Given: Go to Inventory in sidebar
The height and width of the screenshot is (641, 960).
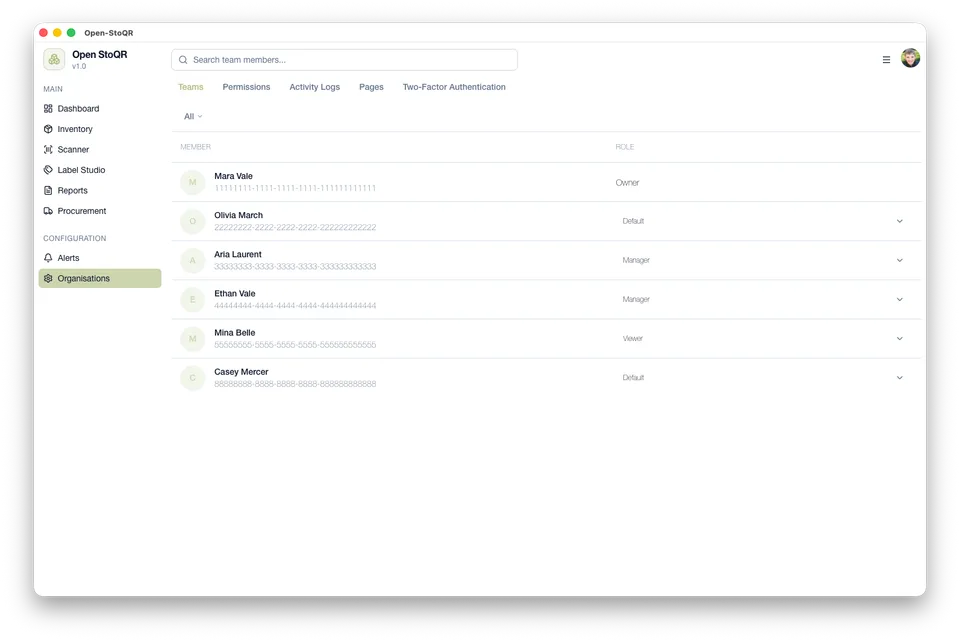Looking at the screenshot, I should coord(99,129).
